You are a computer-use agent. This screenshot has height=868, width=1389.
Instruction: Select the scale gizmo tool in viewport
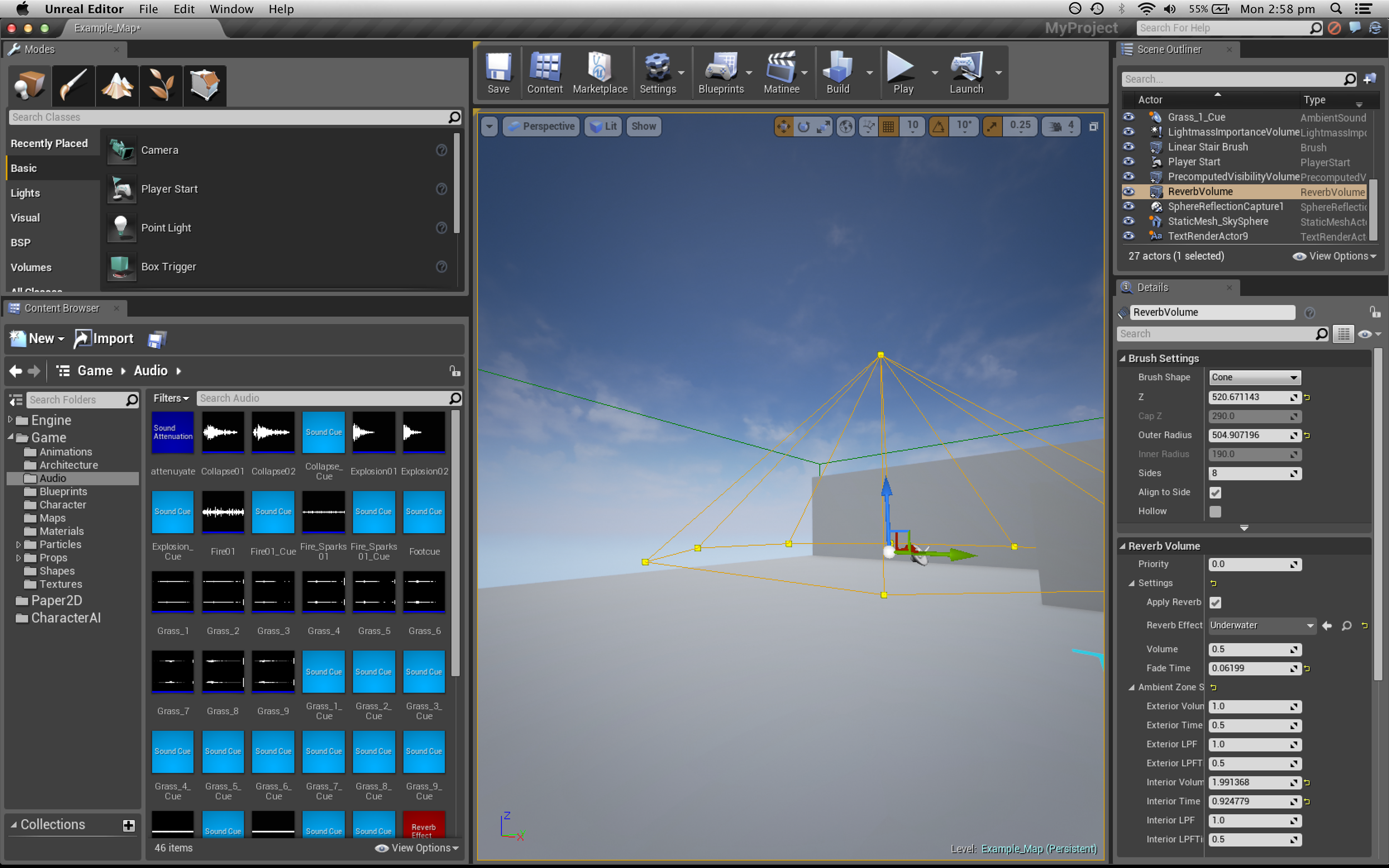point(823,126)
